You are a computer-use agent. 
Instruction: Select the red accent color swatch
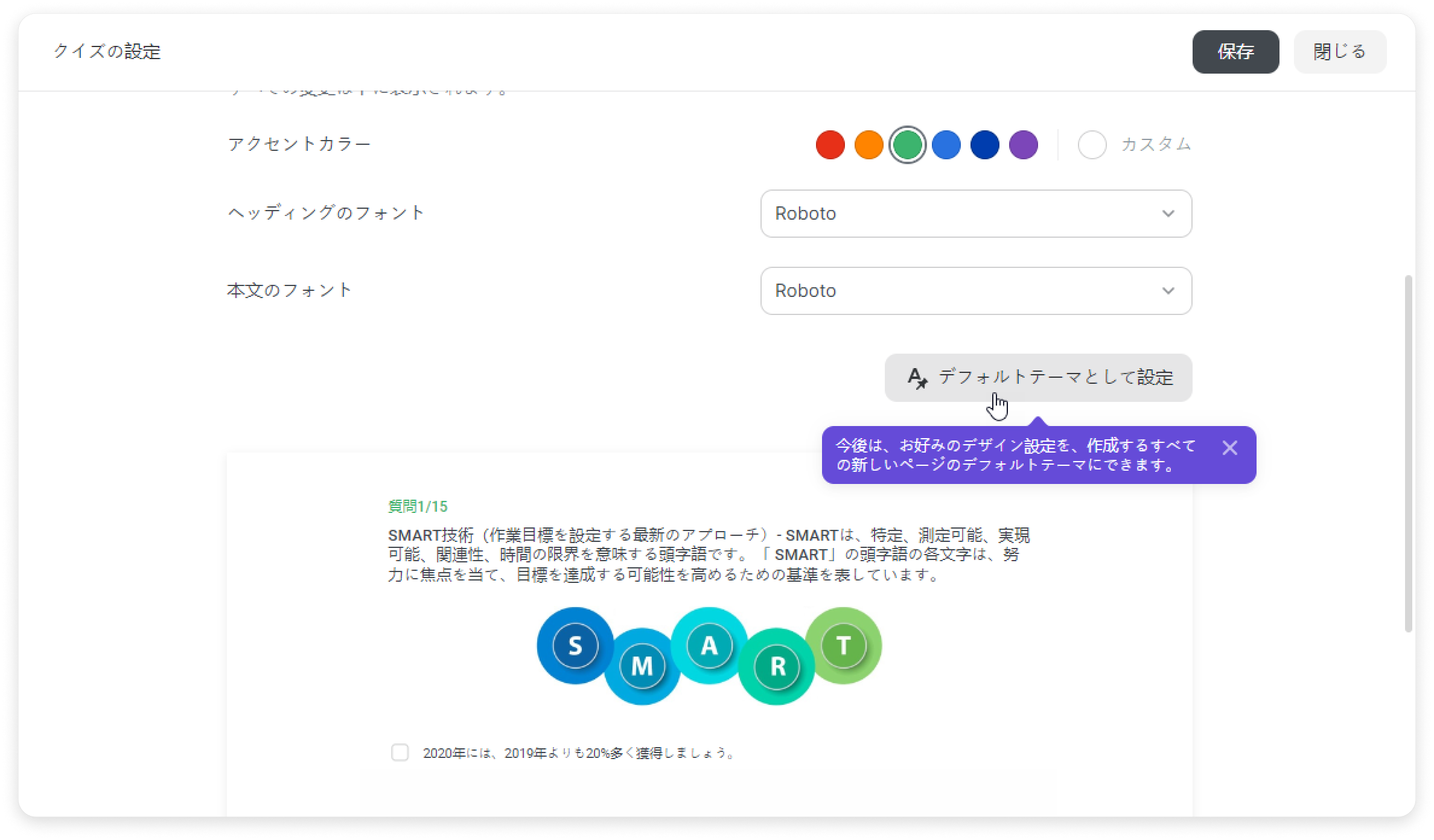click(830, 145)
